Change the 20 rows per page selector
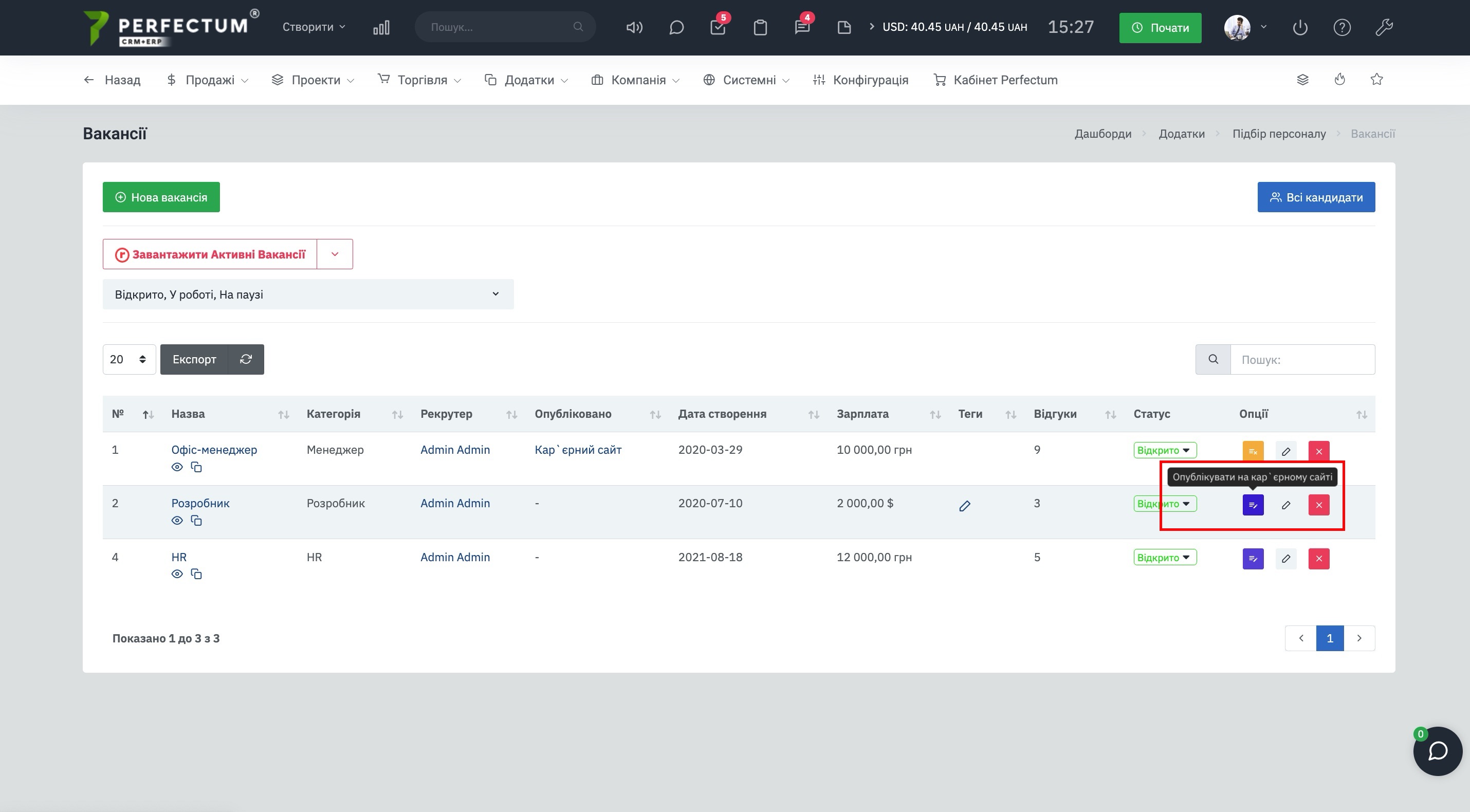 tap(129, 359)
